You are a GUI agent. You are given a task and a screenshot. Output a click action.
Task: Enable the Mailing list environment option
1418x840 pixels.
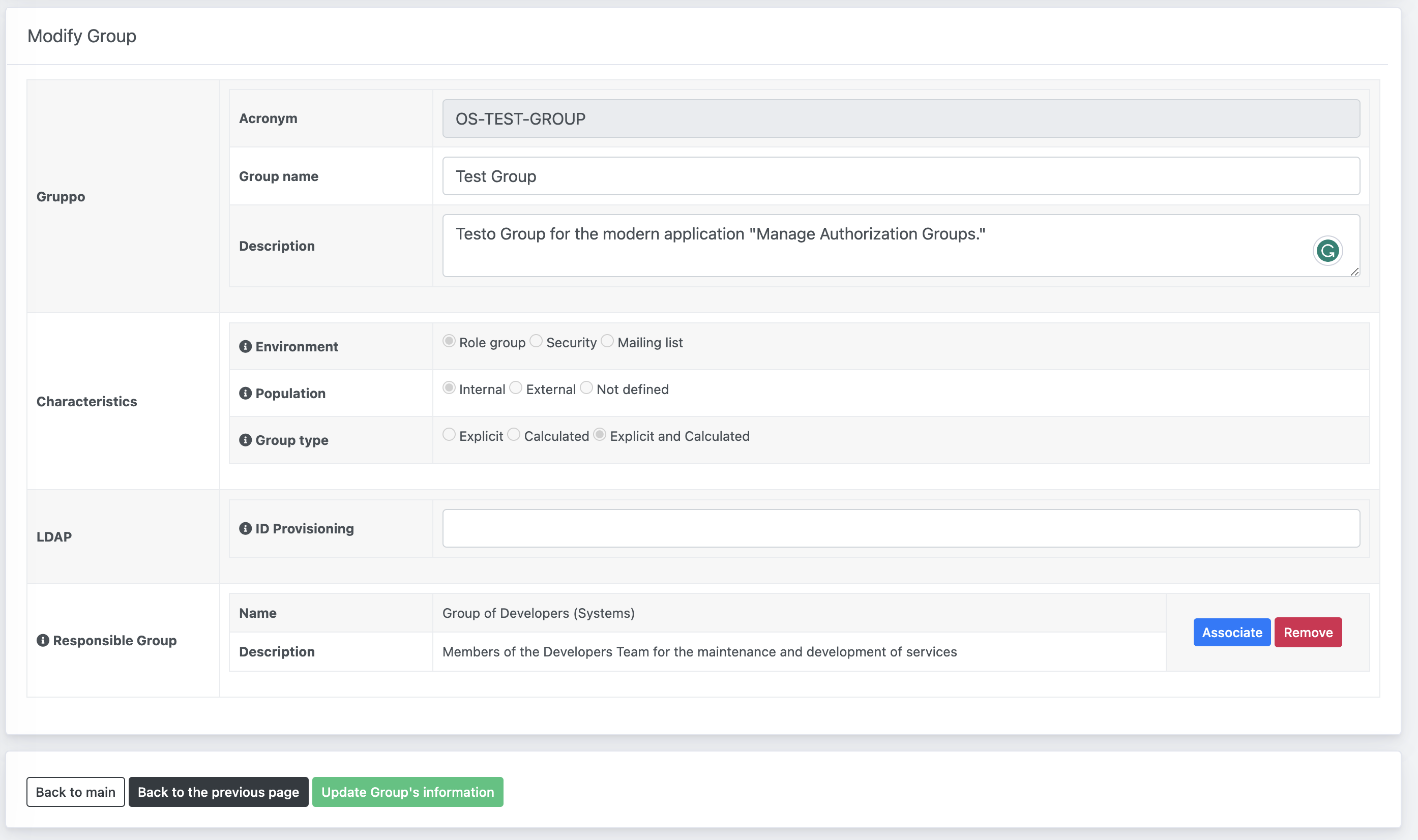tap(608, 341)
